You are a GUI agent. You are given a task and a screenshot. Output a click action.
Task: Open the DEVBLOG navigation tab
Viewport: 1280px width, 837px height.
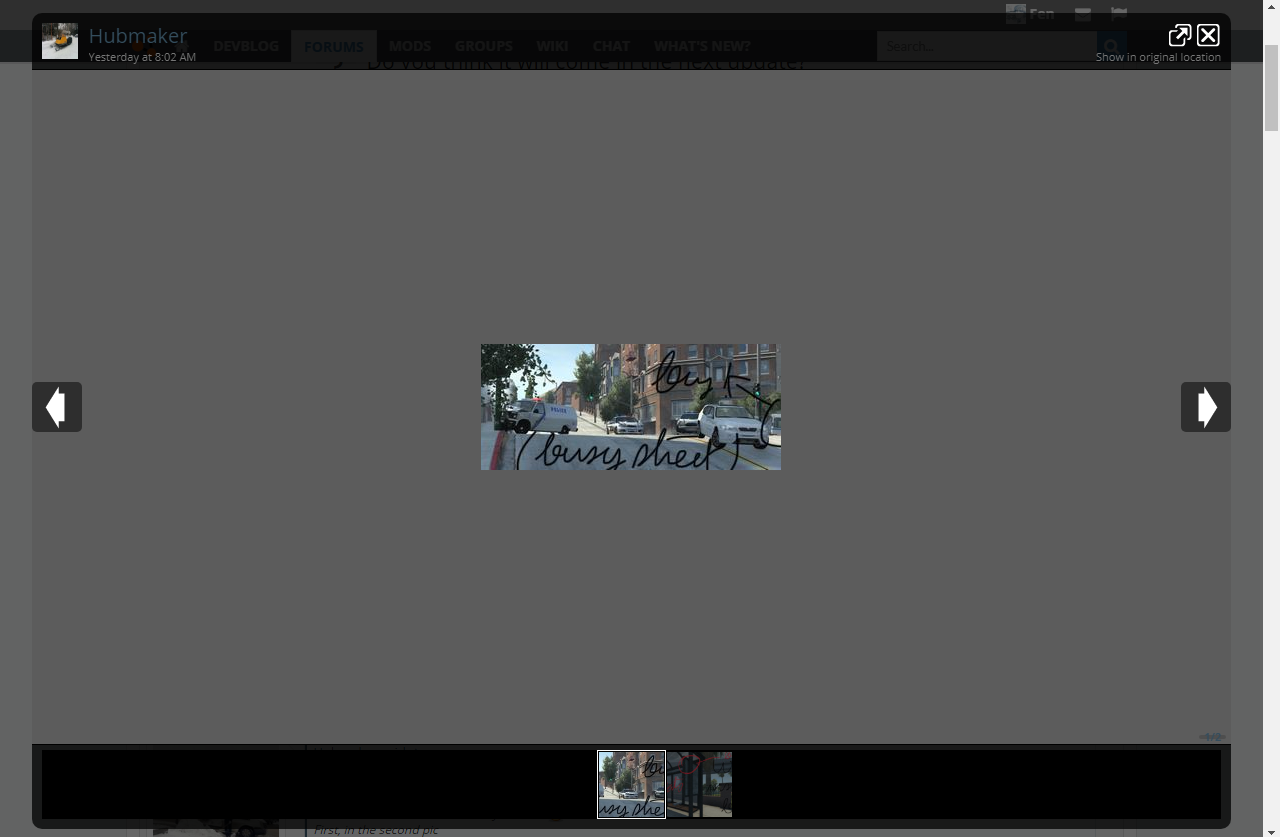tap(246, 46)
